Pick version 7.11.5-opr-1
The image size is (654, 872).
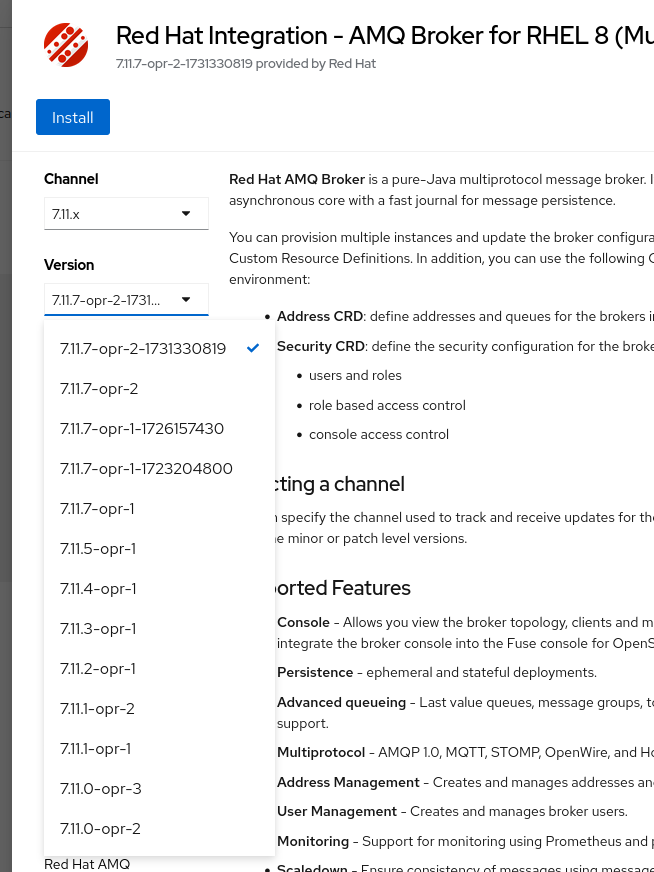pyautogui.click(x=98, y=549)
